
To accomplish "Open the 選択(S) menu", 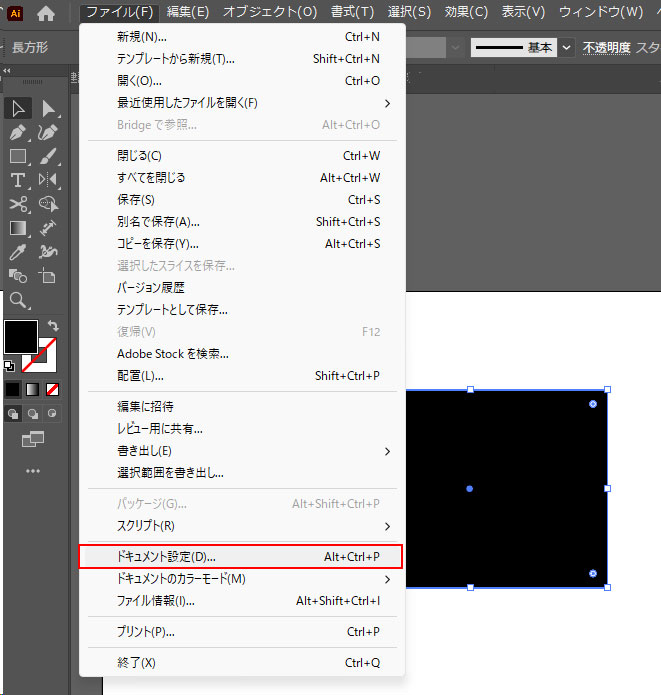I will [409, 12].
